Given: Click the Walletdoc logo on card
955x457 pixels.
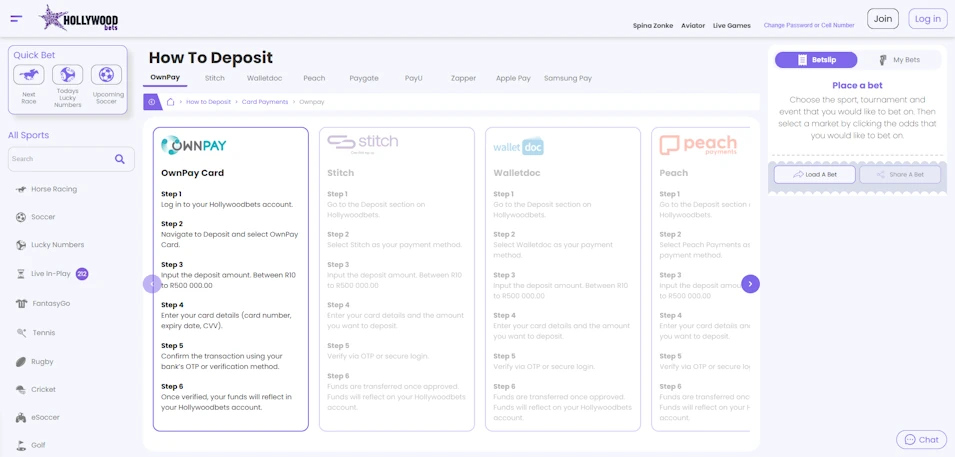Looking at the screenshot, I should click(x=518, y=147).
